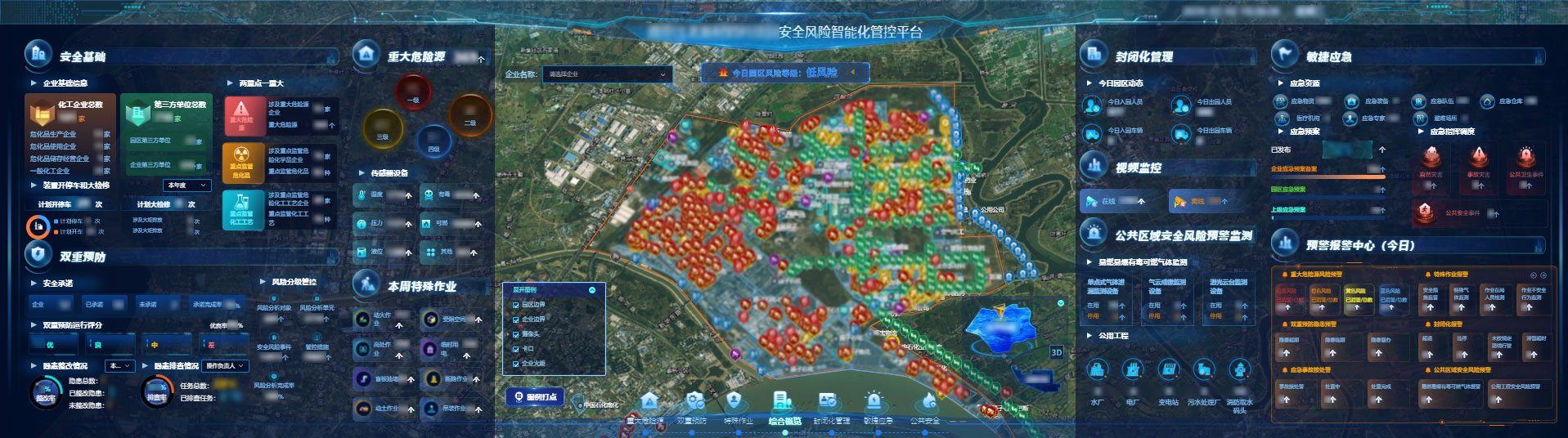Disable the 企业火炬 legend checkbox
The width and height of the screenshot is (1568, 438).
pos(515,364)
